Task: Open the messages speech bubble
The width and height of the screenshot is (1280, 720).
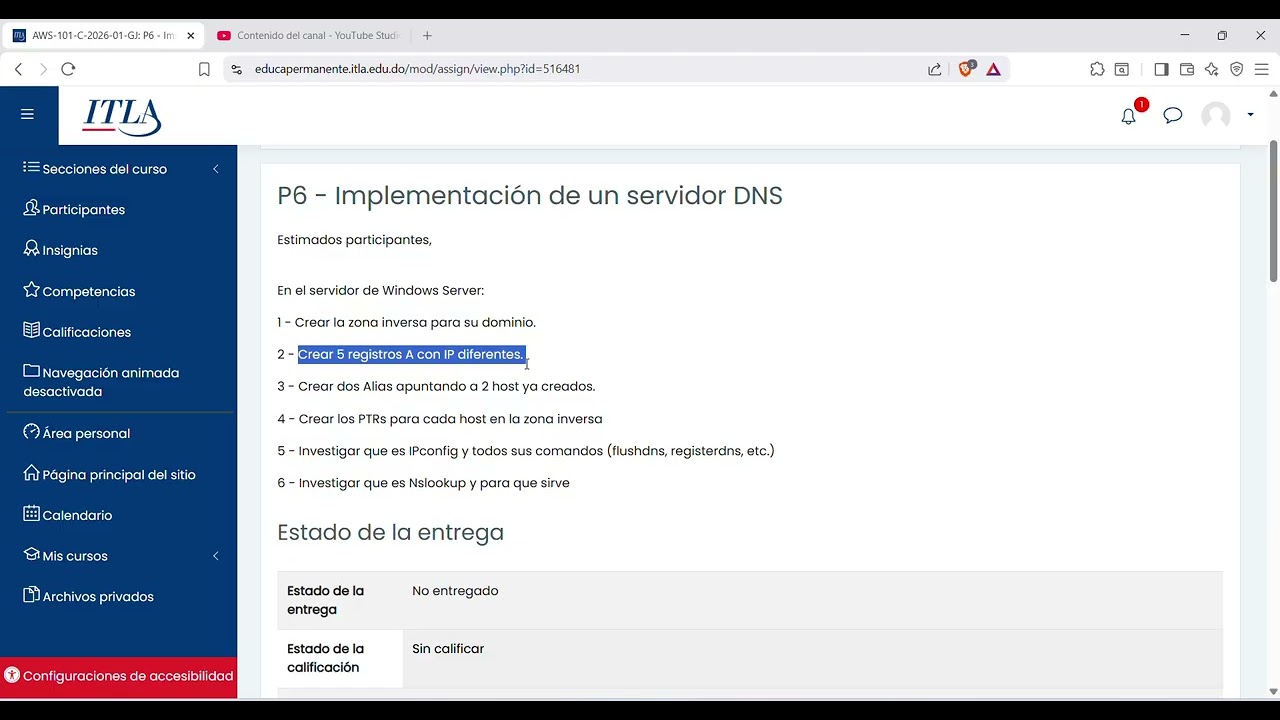Action: [1173, 116]
